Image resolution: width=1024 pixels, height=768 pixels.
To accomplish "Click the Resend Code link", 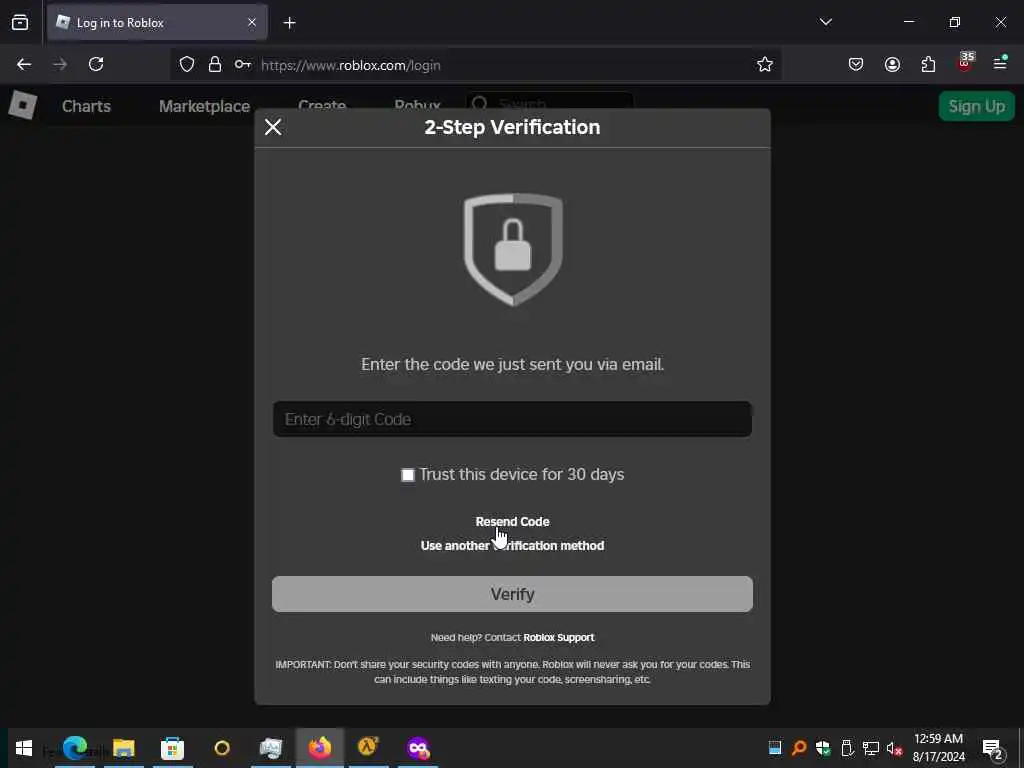I will click(x=512, y=521).
